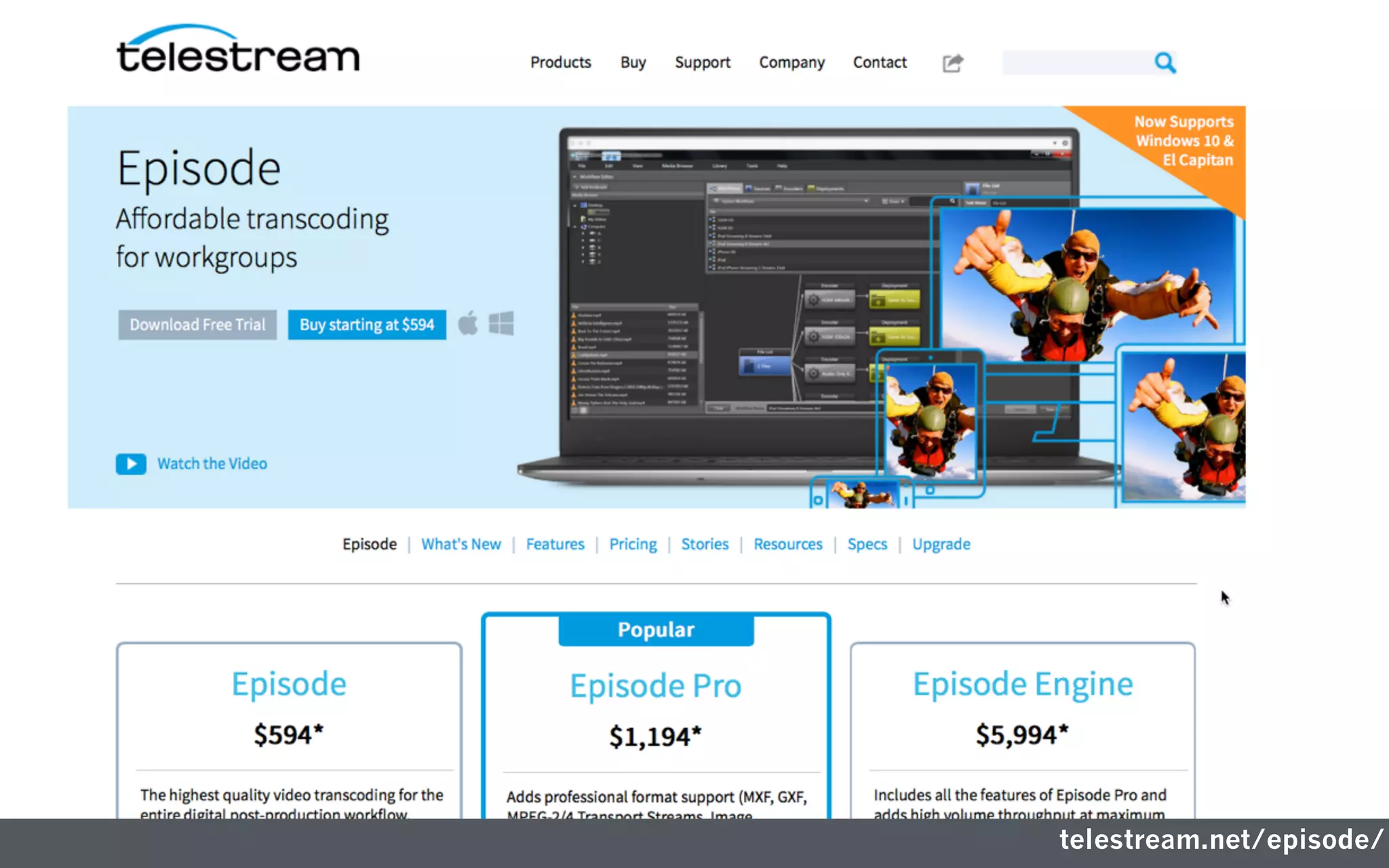Click Buy starting at $594 button

pos(367,325)
